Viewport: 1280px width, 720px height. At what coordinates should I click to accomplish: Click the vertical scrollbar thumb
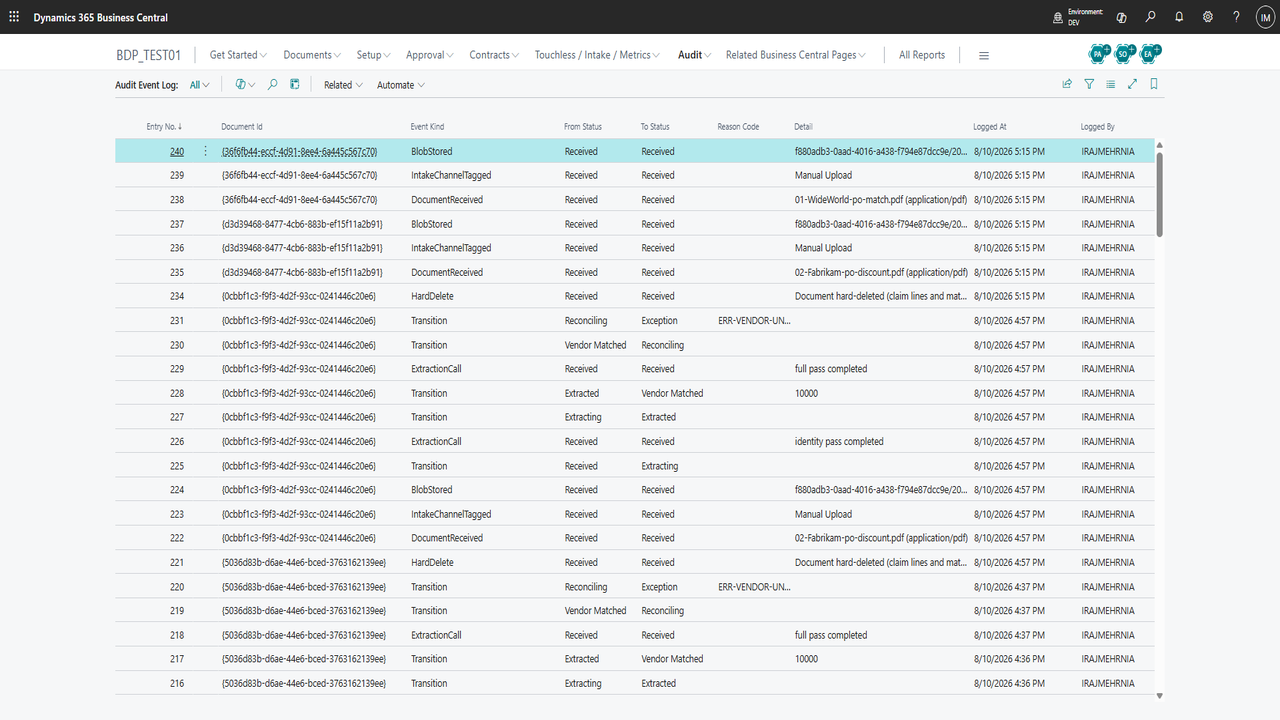tap(1160, 194)
